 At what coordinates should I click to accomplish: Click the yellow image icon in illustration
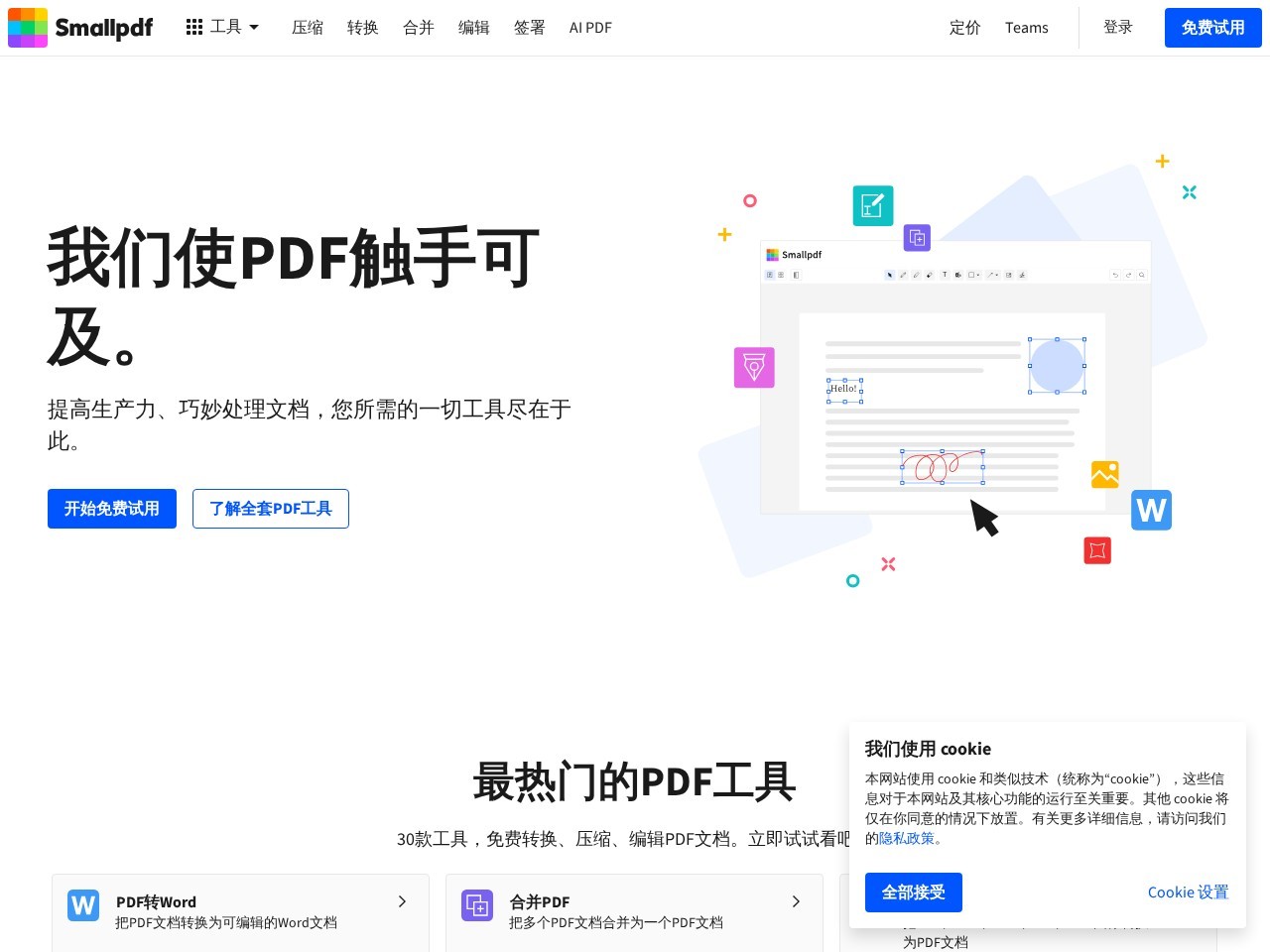click(1105, 474)
